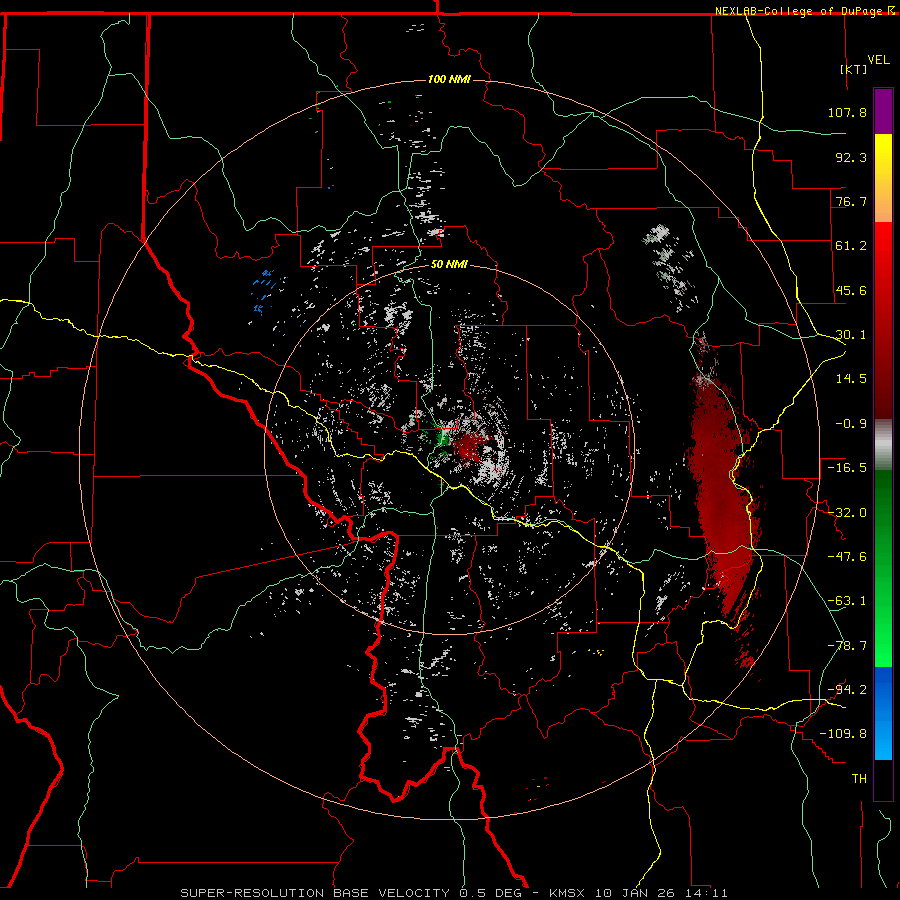Select the 45.6 scale value

tap(851, 290)
